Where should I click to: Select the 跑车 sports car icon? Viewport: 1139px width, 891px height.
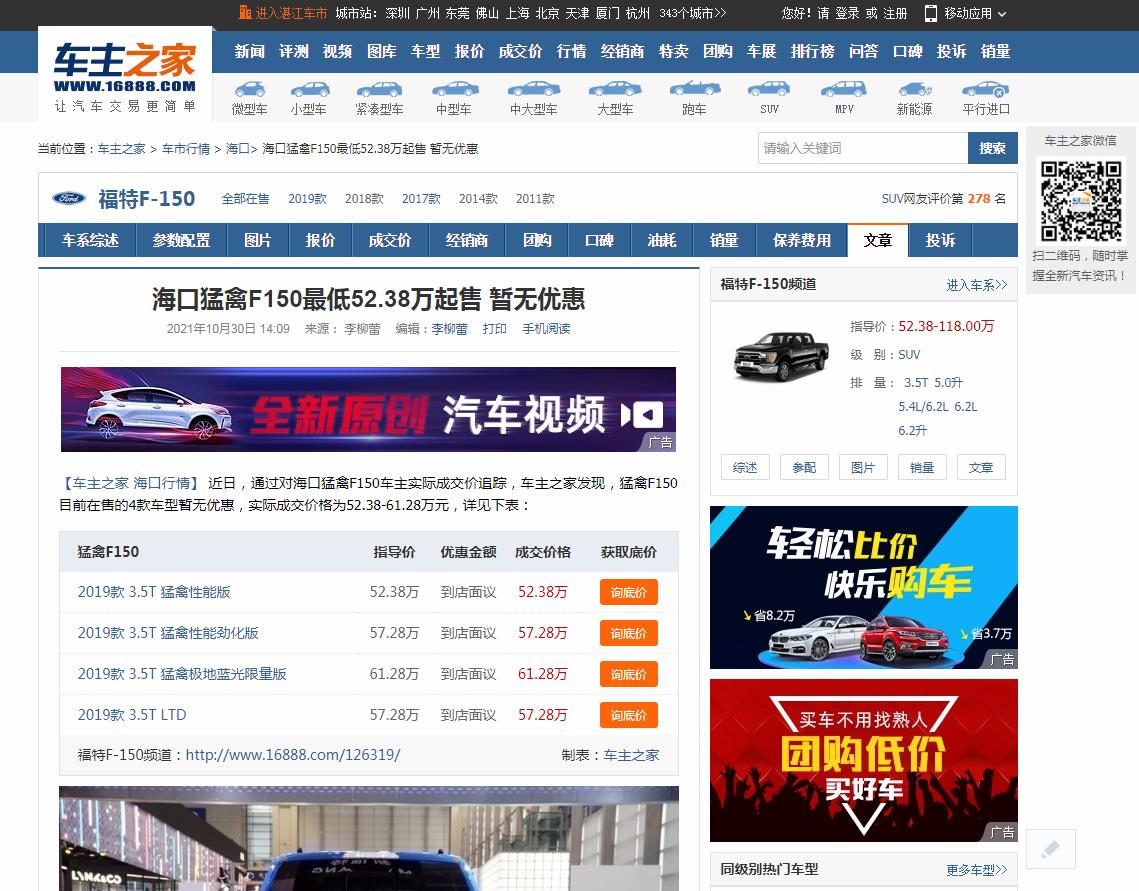click(694, 89)
